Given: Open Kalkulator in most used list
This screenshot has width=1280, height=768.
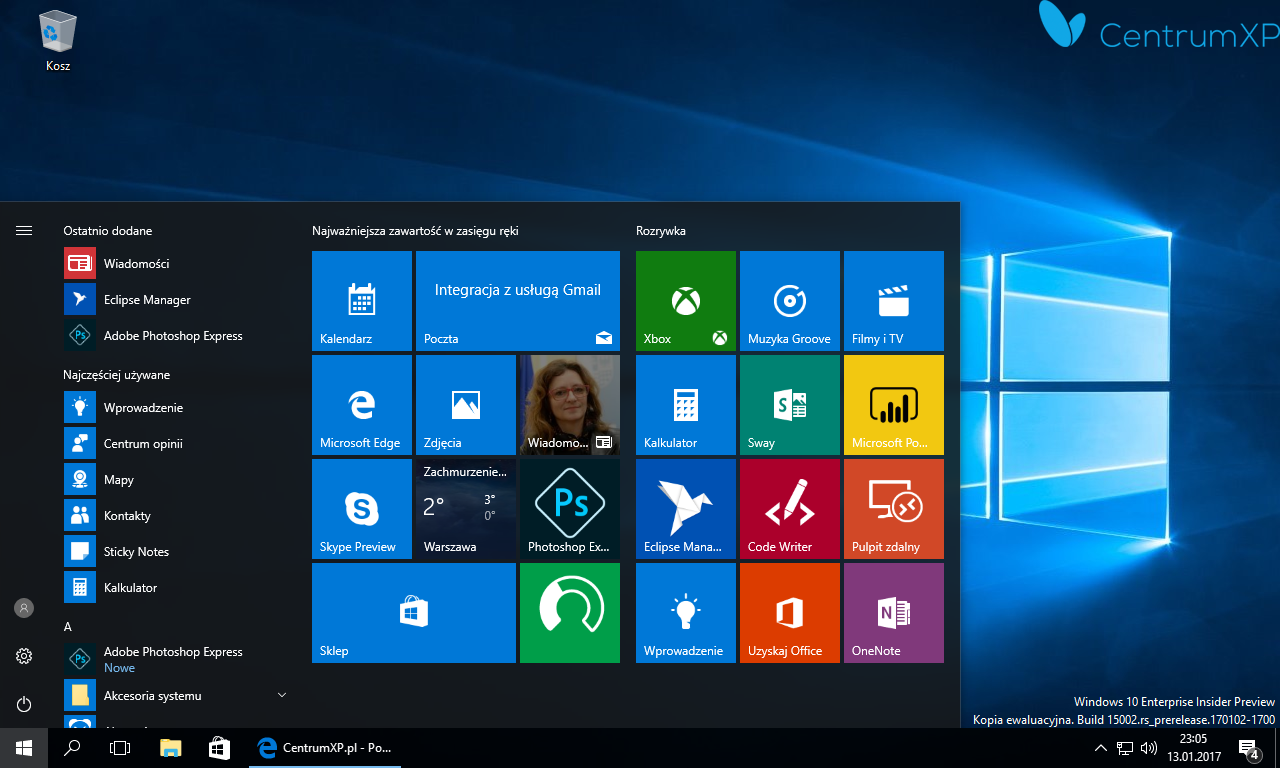Looking at the screenshot, I should [x=176, y=588].
